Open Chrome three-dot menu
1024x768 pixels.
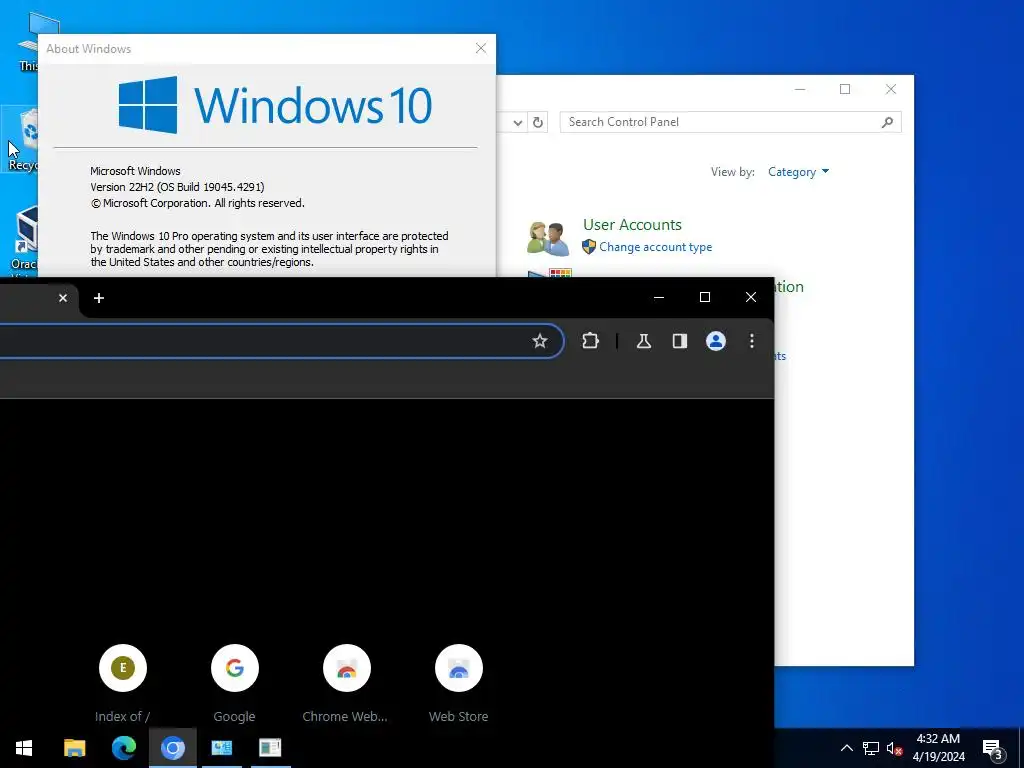pyautogui.click(x=752, y=341)
